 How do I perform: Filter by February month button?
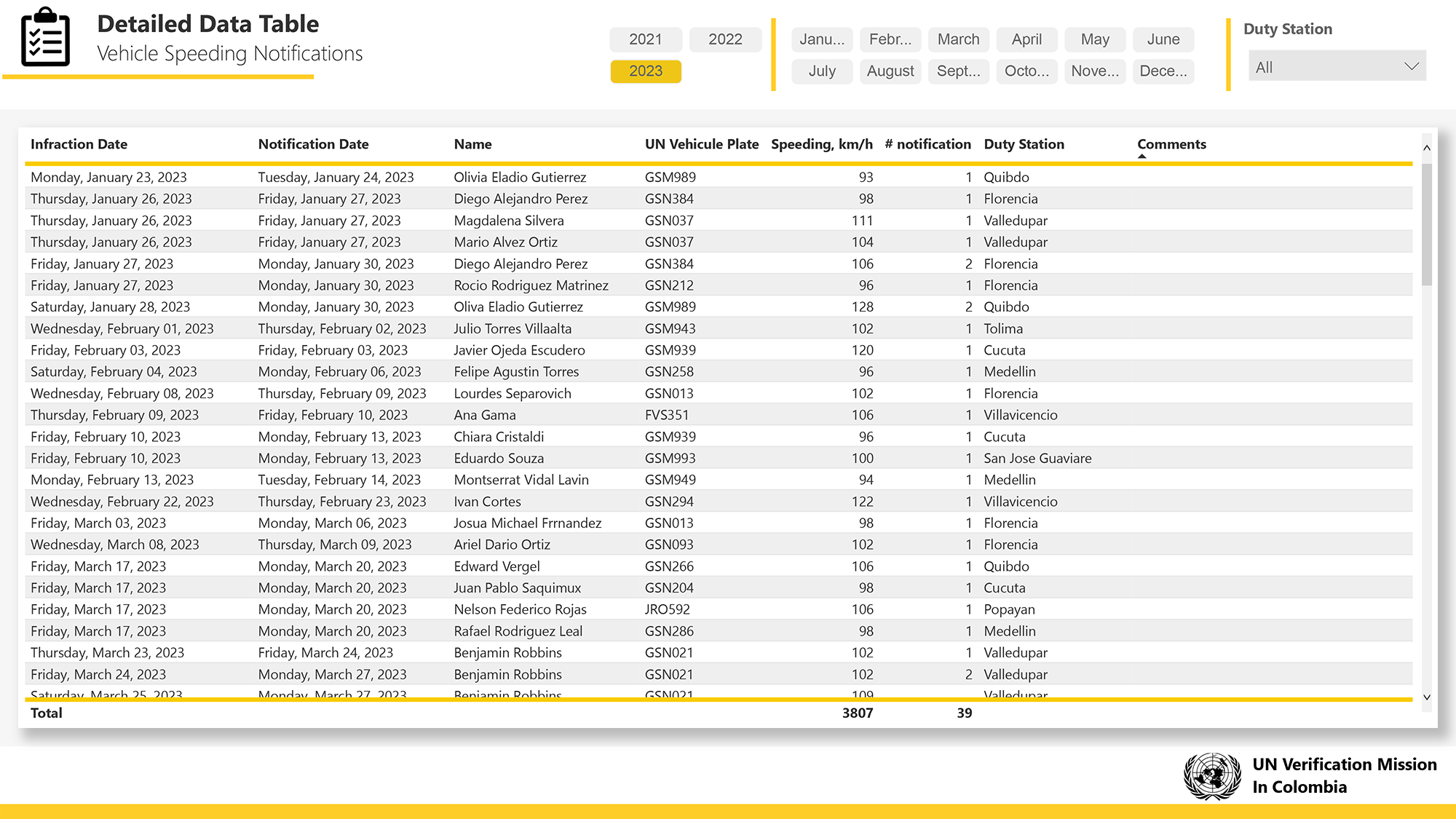[x=890, y=39]
